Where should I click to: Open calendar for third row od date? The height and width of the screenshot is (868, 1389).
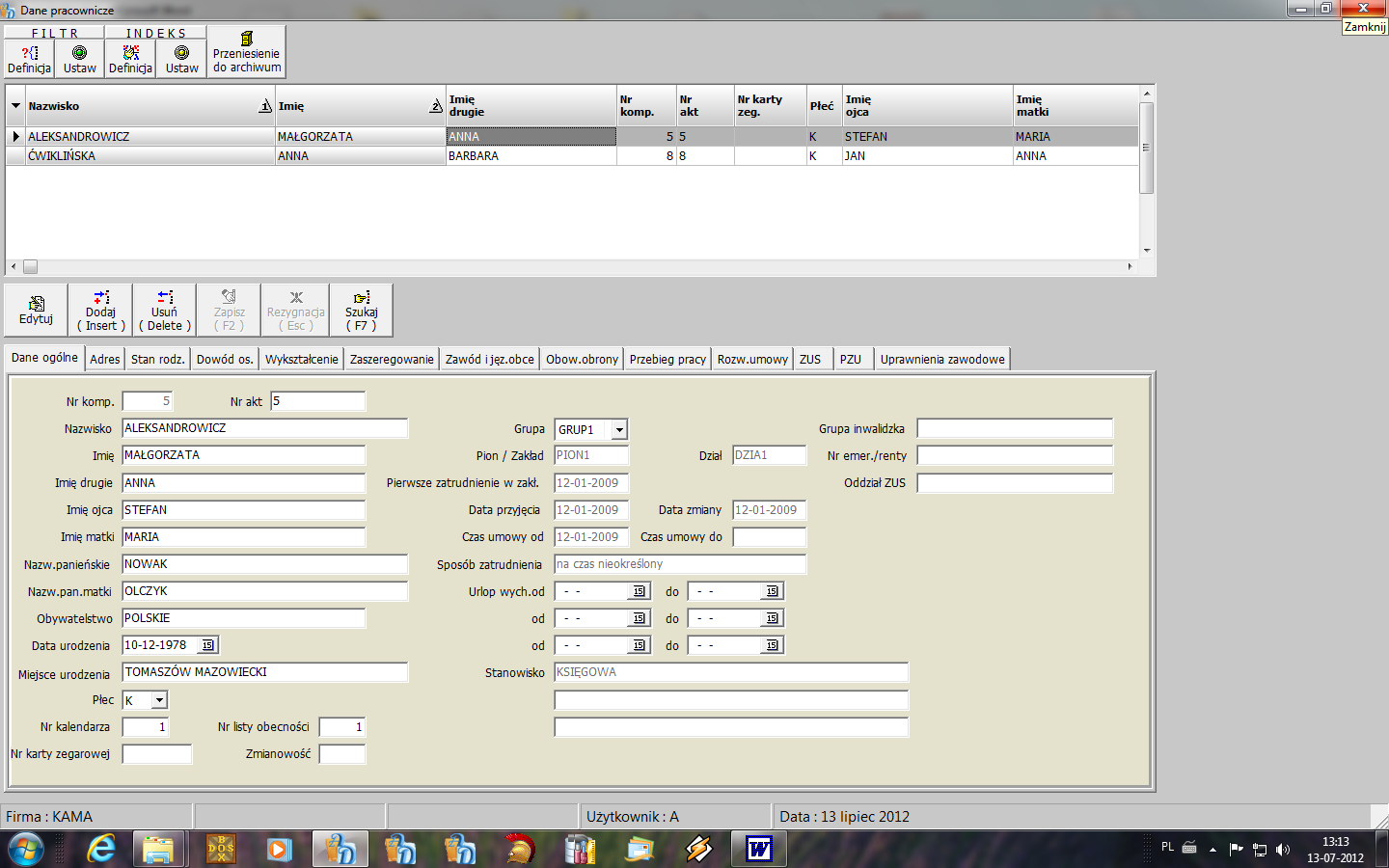(x=639, y=645)
